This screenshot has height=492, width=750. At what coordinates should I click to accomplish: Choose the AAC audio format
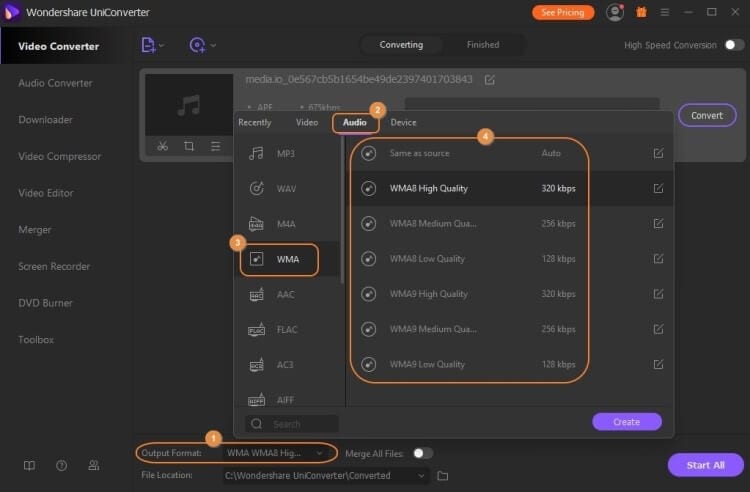click(x=287, y=295)
